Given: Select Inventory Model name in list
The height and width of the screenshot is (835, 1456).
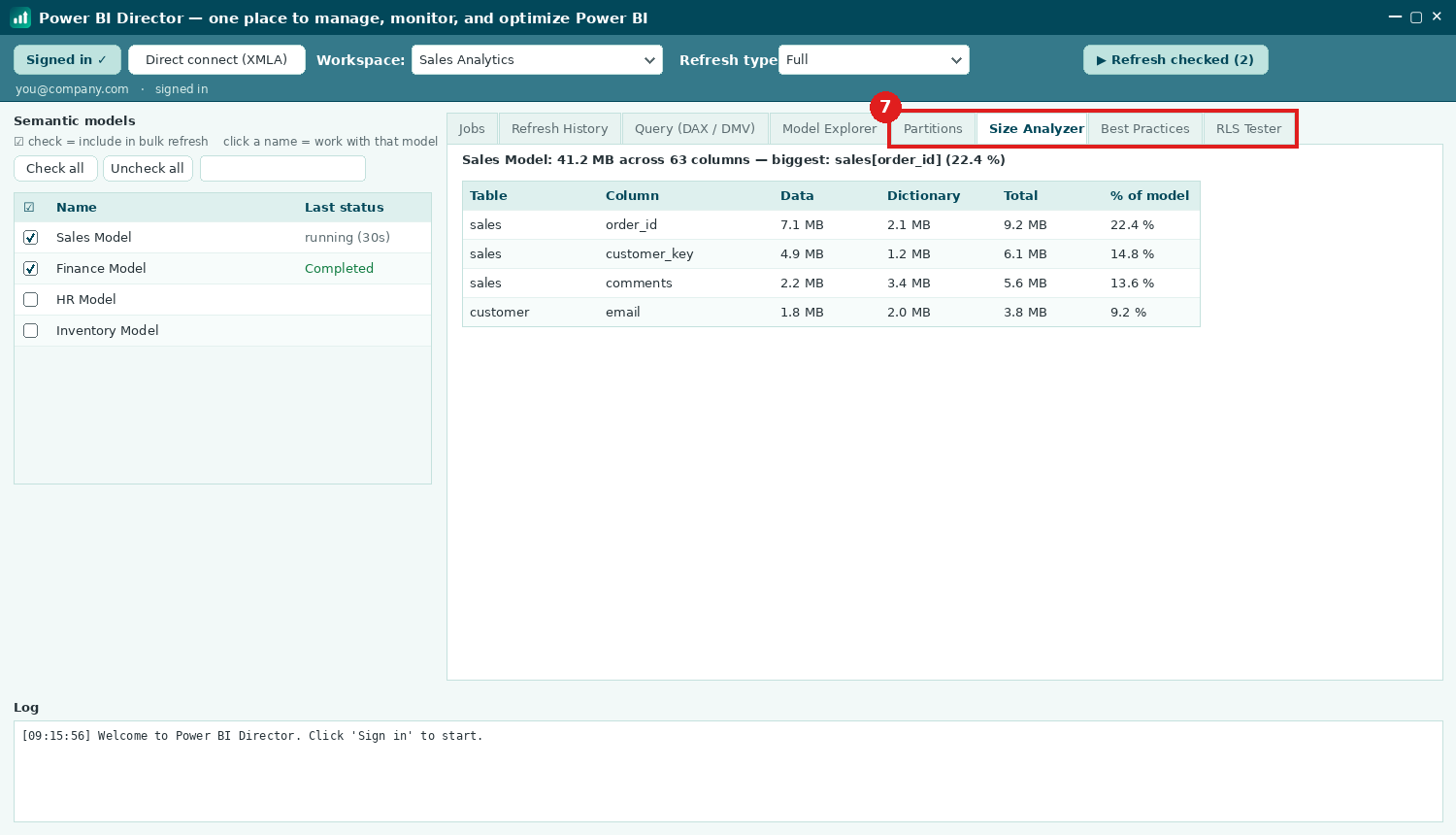Looking at the screenshot, I should click(x=108, y=331).
